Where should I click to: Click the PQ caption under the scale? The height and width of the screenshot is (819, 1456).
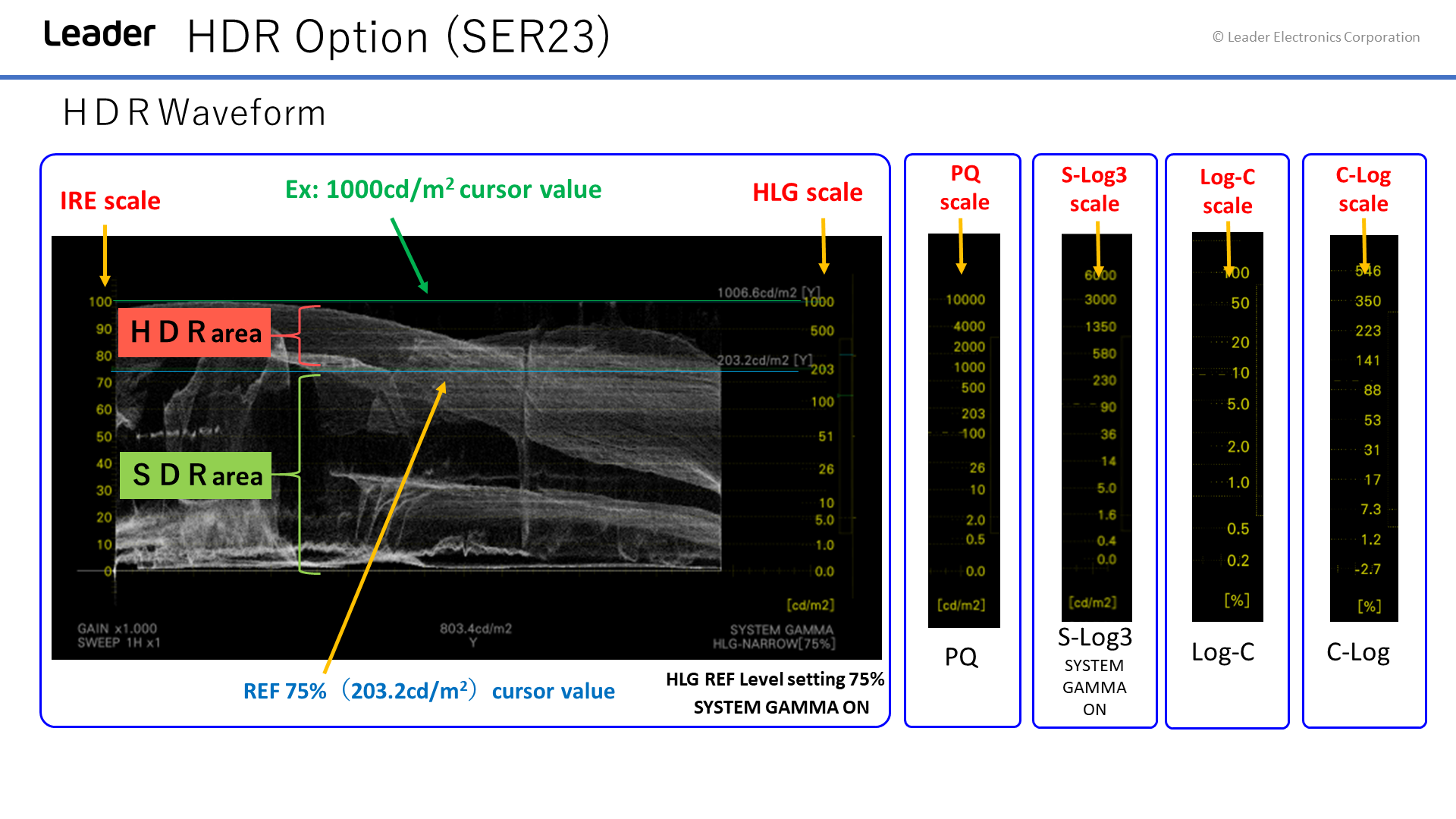point(961,657)
